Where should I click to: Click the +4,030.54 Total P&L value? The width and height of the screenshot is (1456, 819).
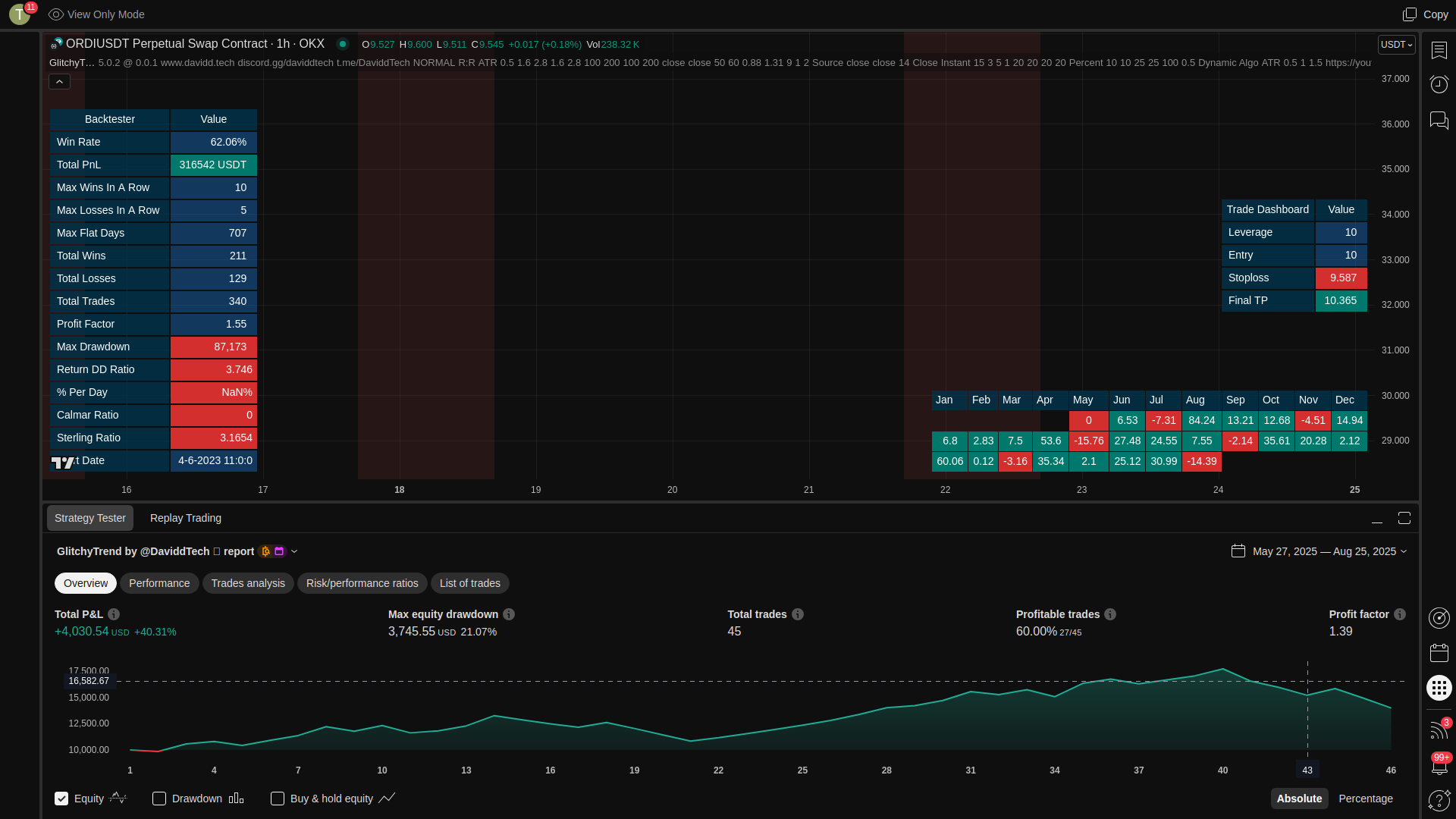pyautogui.click(x=82, y=631)
